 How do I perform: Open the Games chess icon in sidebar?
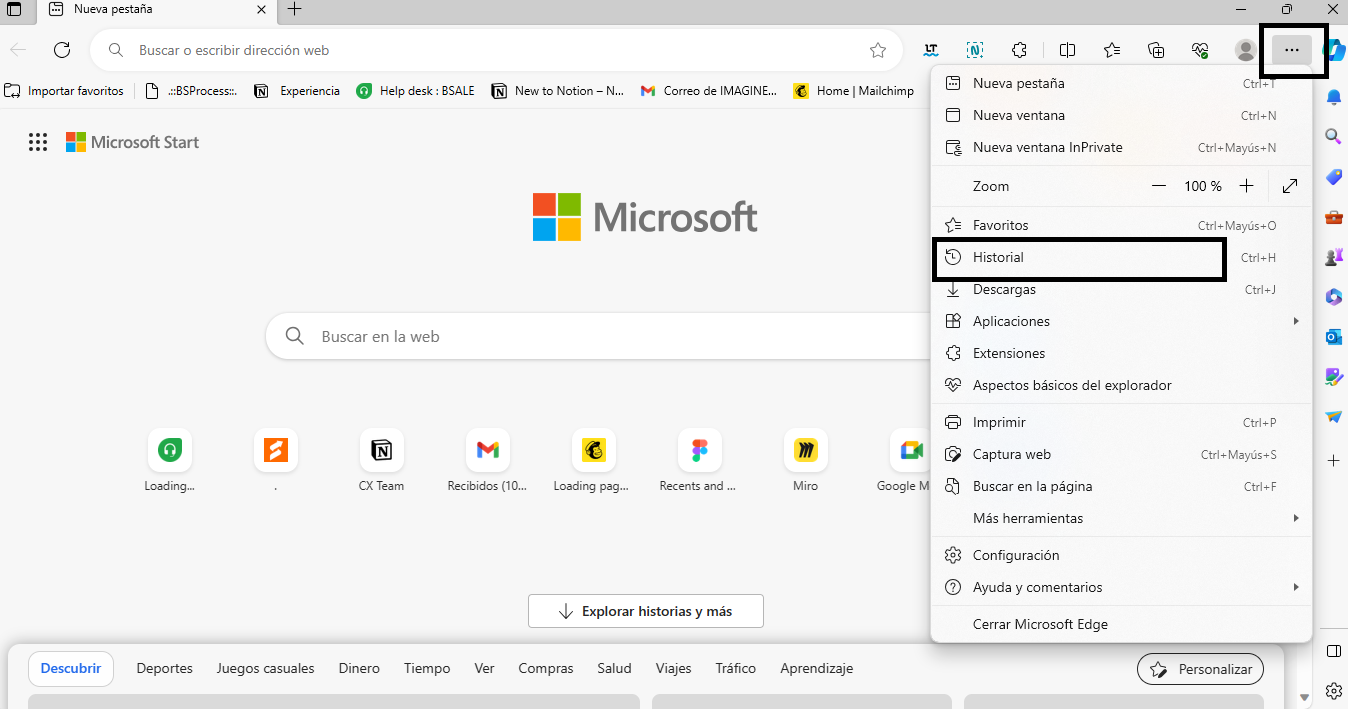pyautogui.click(x=1334, y=257)
